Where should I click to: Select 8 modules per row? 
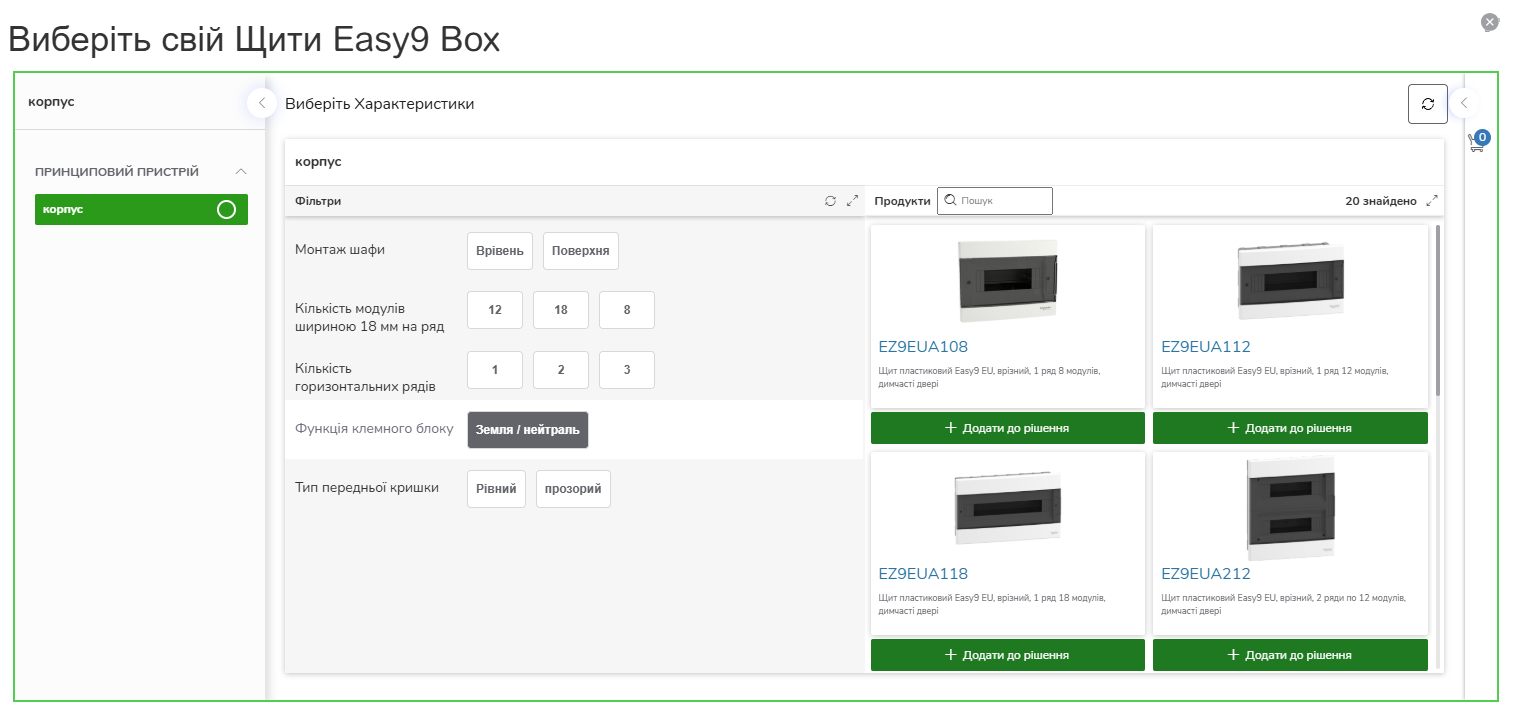point(627,310)
